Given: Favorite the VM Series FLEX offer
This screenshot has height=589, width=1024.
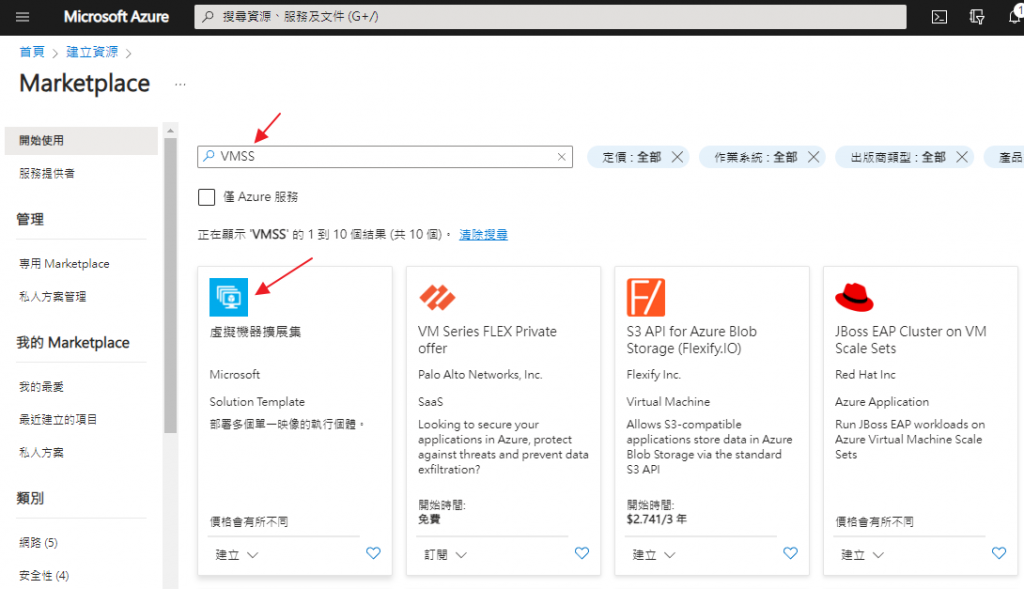Looking at the screenshot, I should point(581,553).
